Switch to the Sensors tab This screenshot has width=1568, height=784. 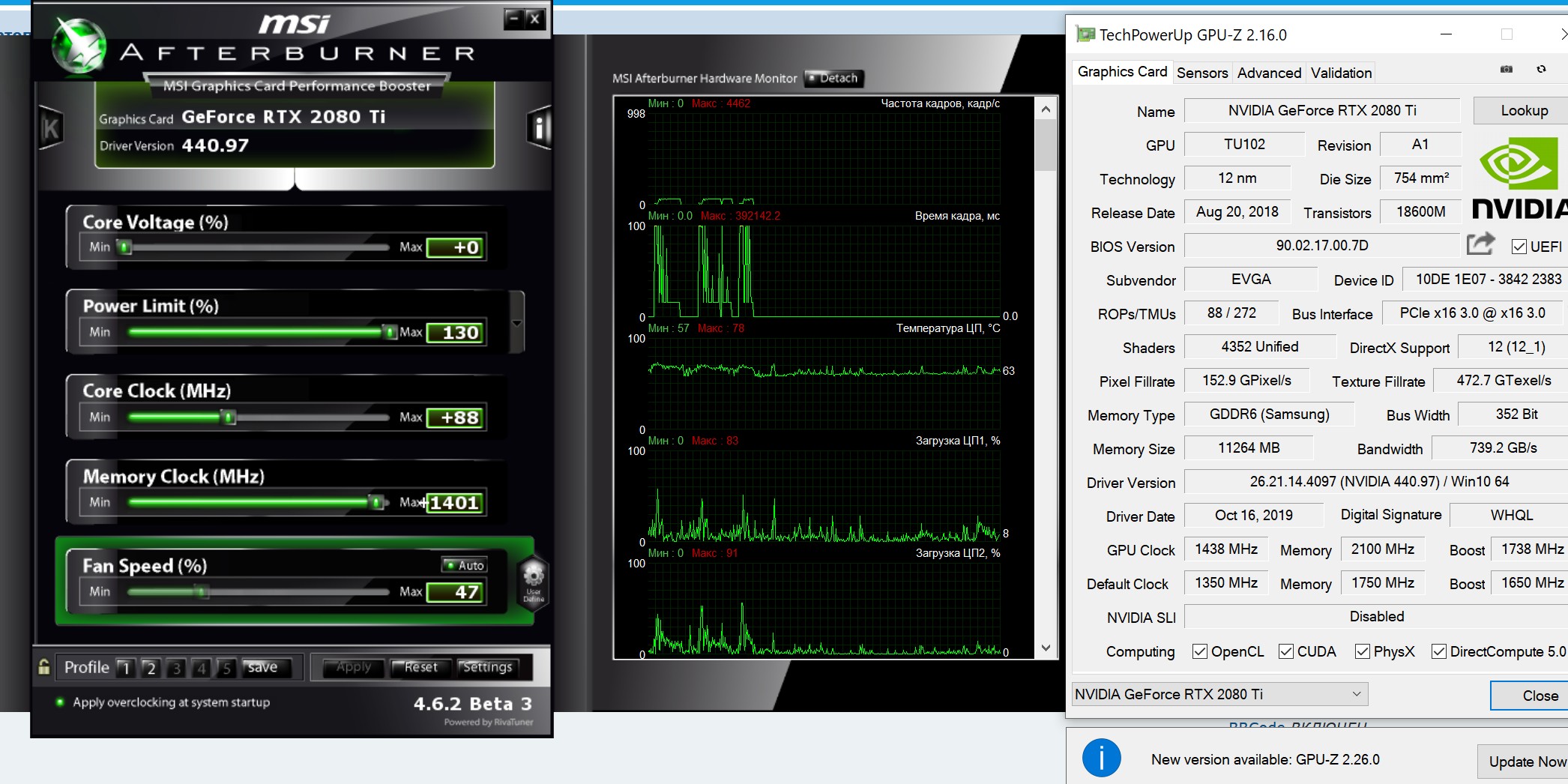click(1201, 73)
